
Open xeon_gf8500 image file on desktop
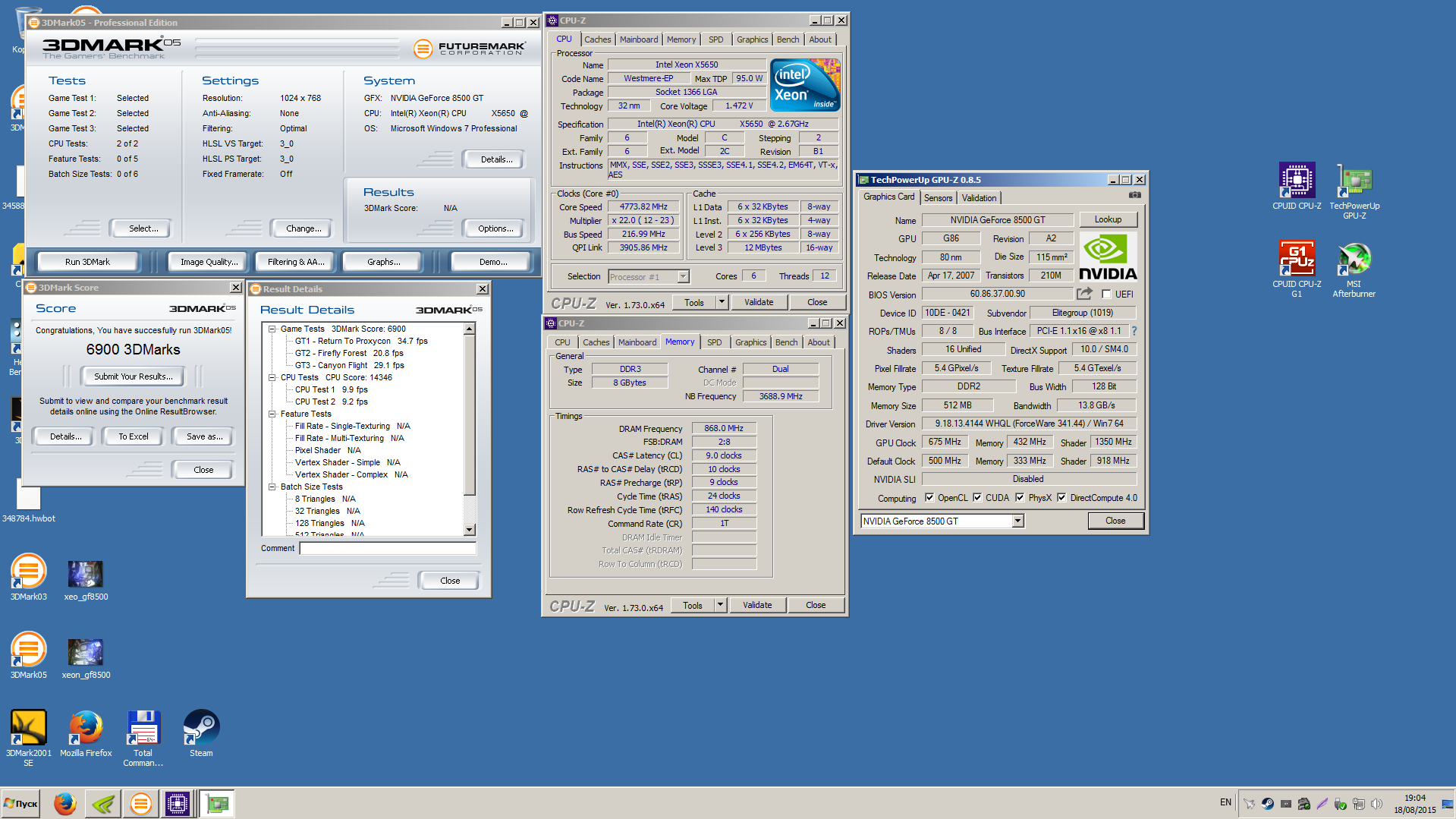coord(86,659)
